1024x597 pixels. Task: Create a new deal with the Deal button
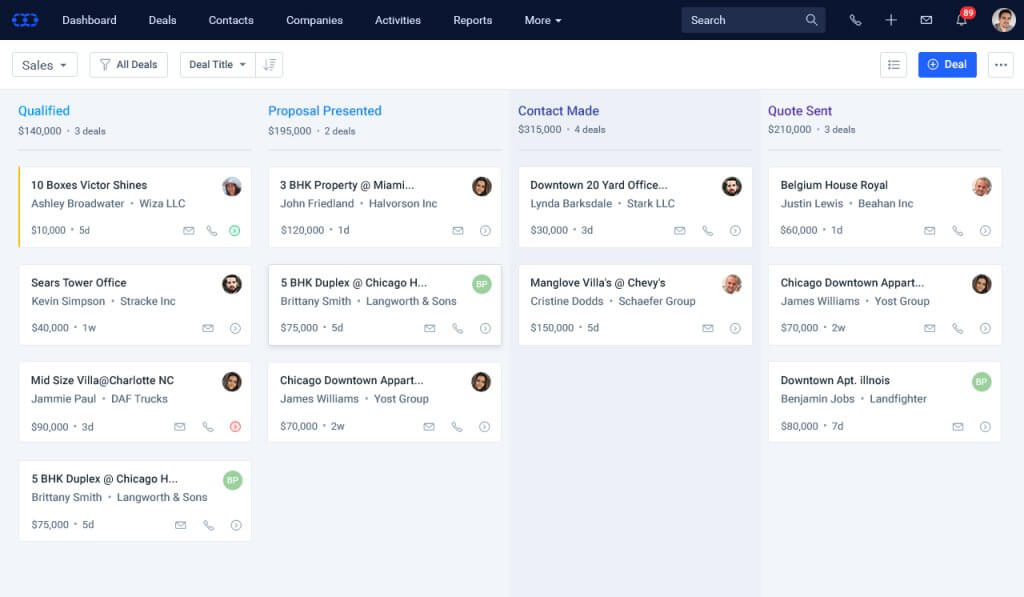pyautogui.click(x=946, y=64)
